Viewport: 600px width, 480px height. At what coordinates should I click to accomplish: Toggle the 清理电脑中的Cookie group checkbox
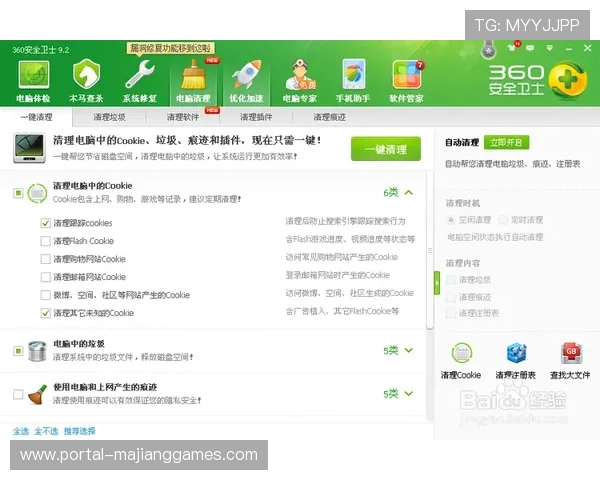point(18,193)
